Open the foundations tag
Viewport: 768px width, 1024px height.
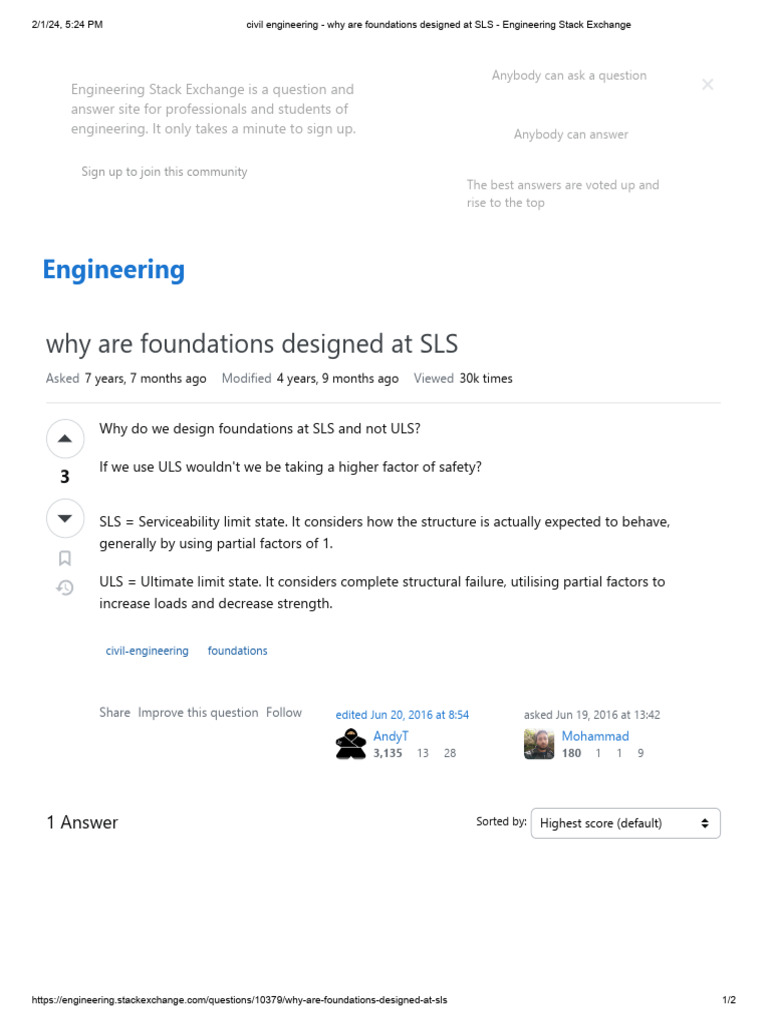point(237,651)
